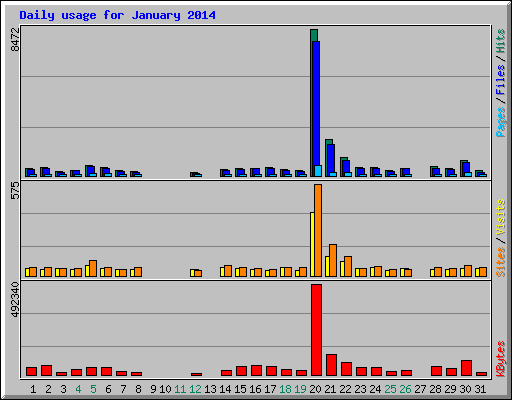Viewport: 512px width, 400px height.
Task: Click day 21 label on x-axis
Action: coord(330,389)
